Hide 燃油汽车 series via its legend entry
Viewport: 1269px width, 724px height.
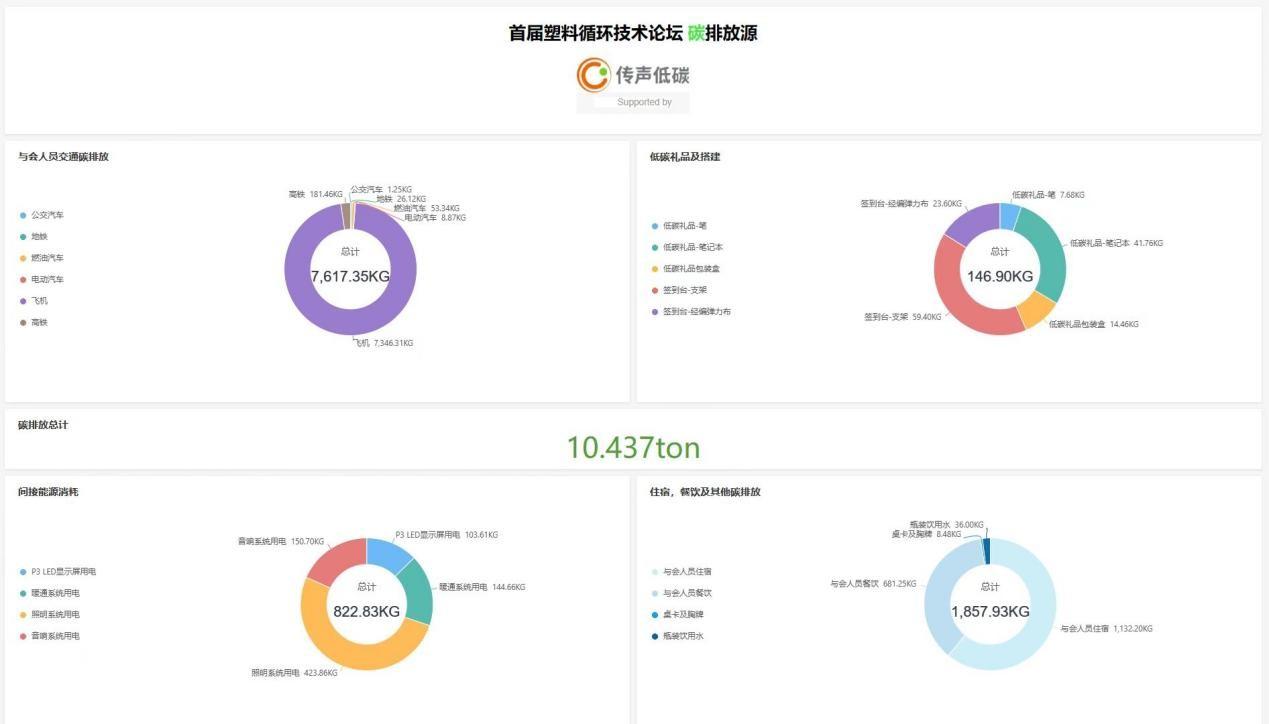coord(41,258)
